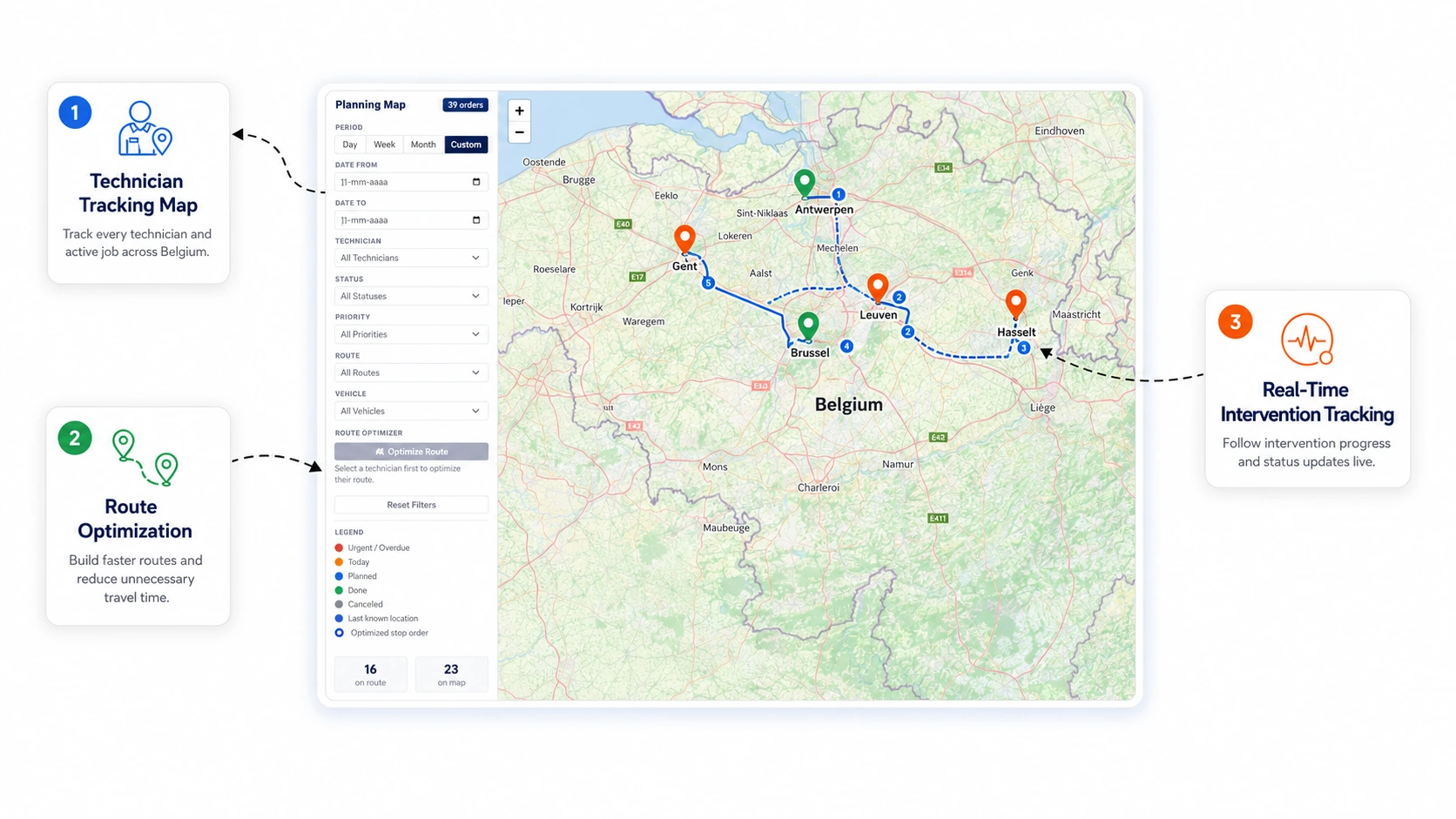The width and height of the screenshot is (1456, 819).
Task: Switch period to Month
Action: click(x=423, y=144)
